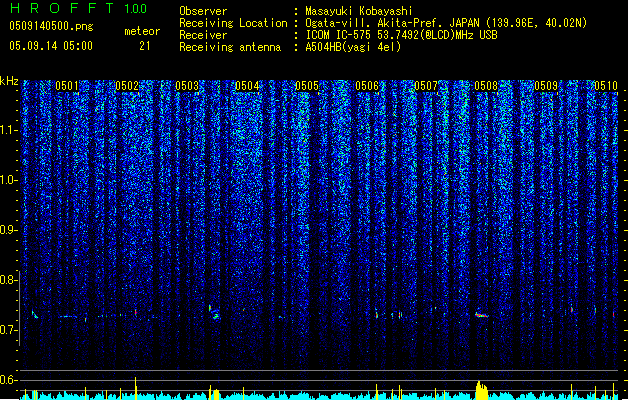Click the 0509 time marker
This screenshot has width=629, height=400.
click(x=546, y=86)
